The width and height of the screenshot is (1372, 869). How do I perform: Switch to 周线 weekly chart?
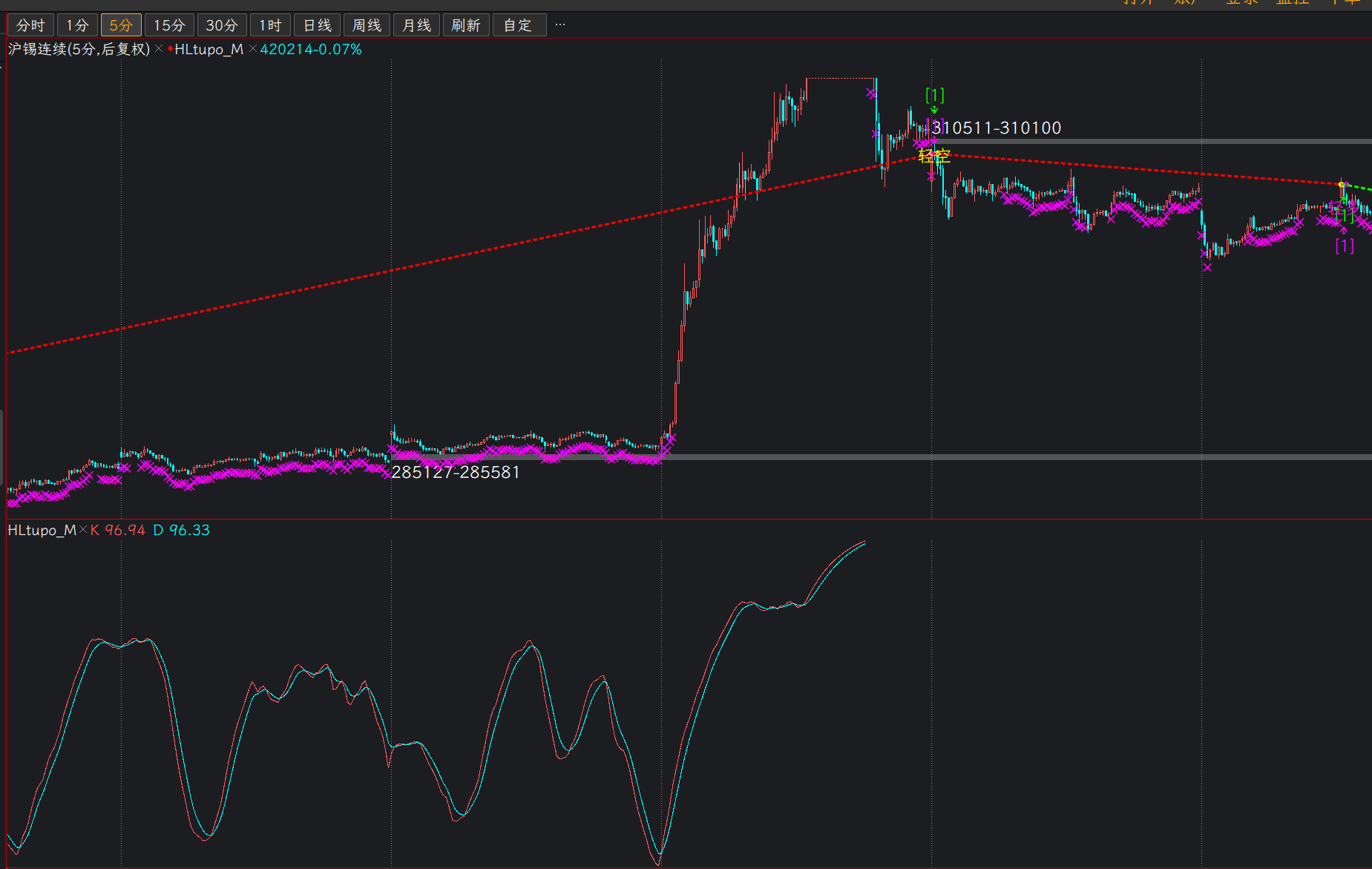tap(367, 25)
